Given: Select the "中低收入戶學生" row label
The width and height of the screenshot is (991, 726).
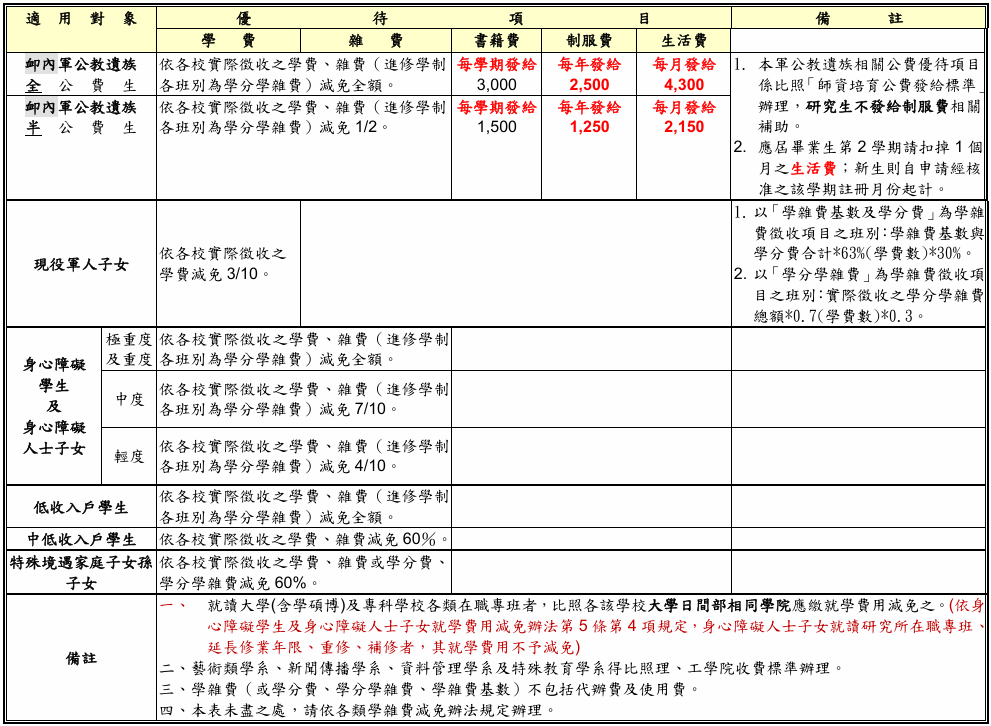Looking at the screenshot, I should [x=82, y=539].
